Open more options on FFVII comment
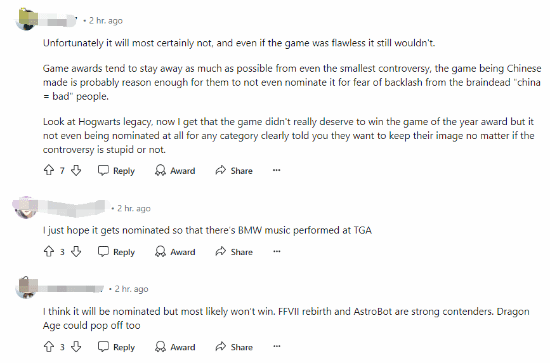Image resolution: width=550 pixels, height=363 pixels. [276, 347]
